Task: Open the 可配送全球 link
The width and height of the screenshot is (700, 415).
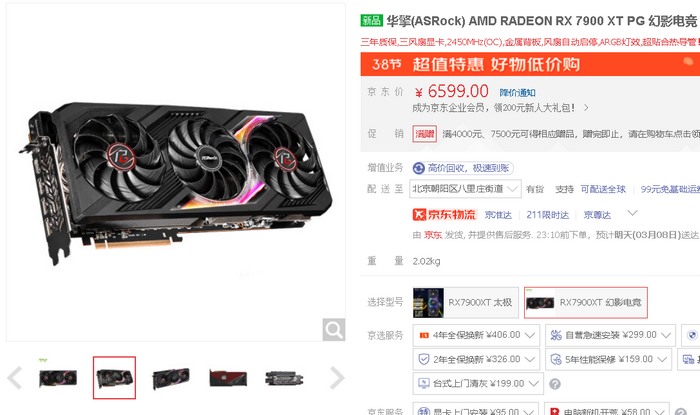Action: 603,189
